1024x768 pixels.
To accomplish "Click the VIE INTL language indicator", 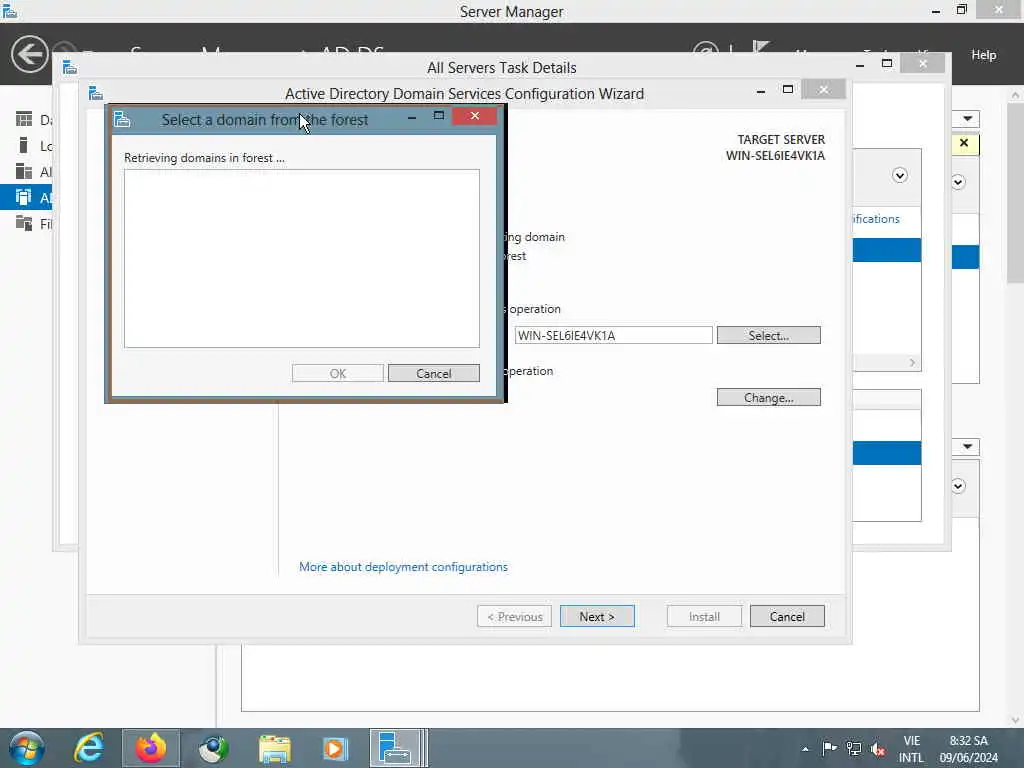I will tap(912, 749).
